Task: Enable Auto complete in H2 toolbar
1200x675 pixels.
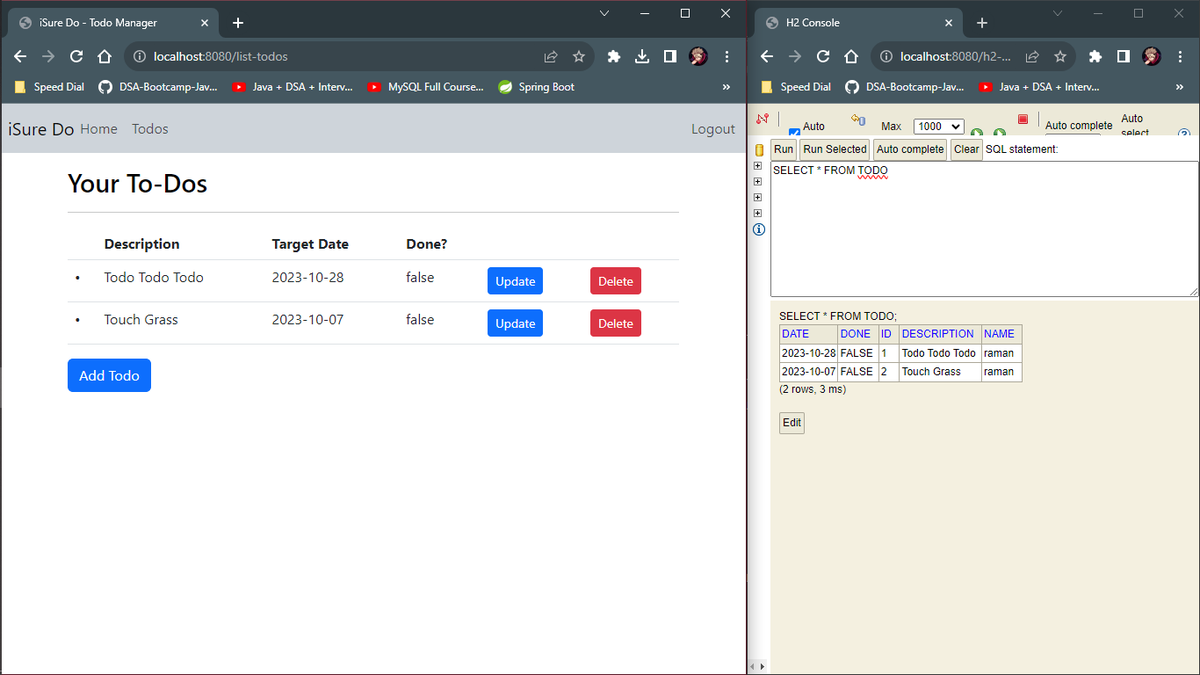Action: click(x=1078, y=125)
